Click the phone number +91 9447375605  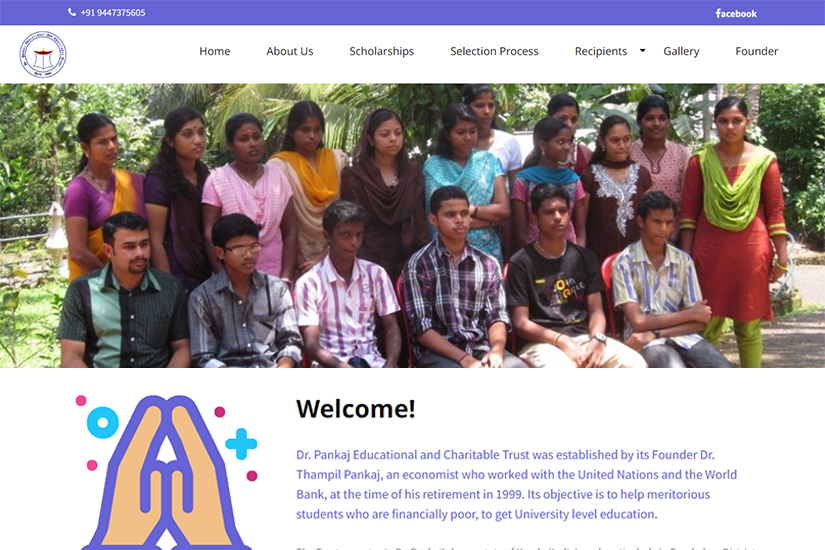[x=113, y=13]
